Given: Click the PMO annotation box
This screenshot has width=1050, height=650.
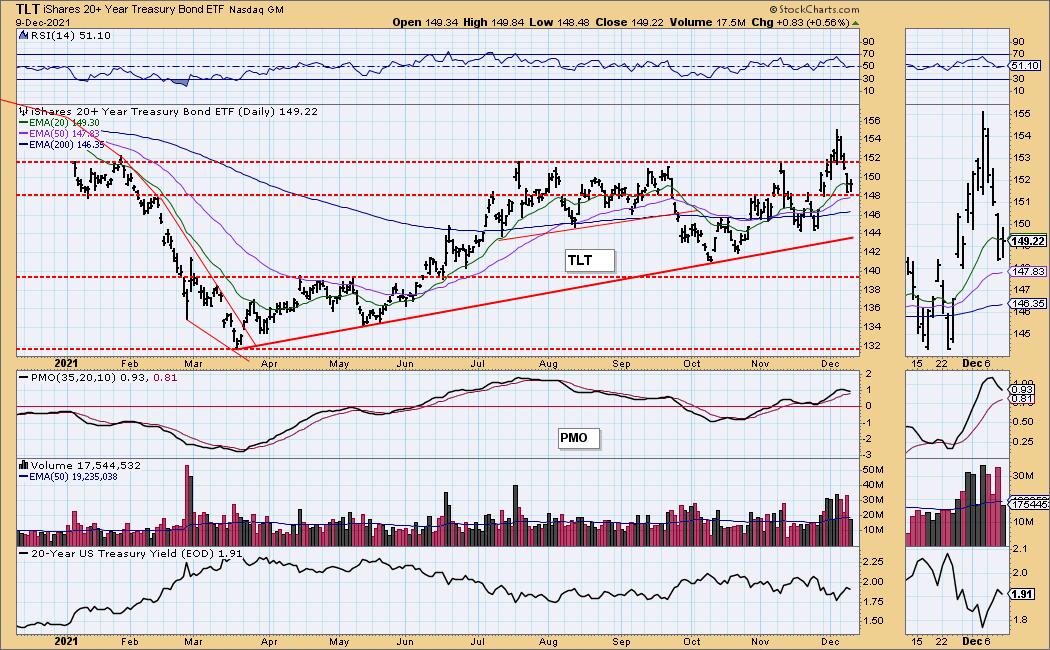Looking at the screenshot, I should point(579,438).
